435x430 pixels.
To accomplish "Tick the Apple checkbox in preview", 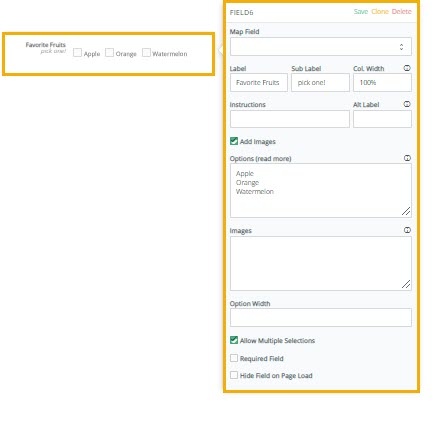I will coord(77,53).
